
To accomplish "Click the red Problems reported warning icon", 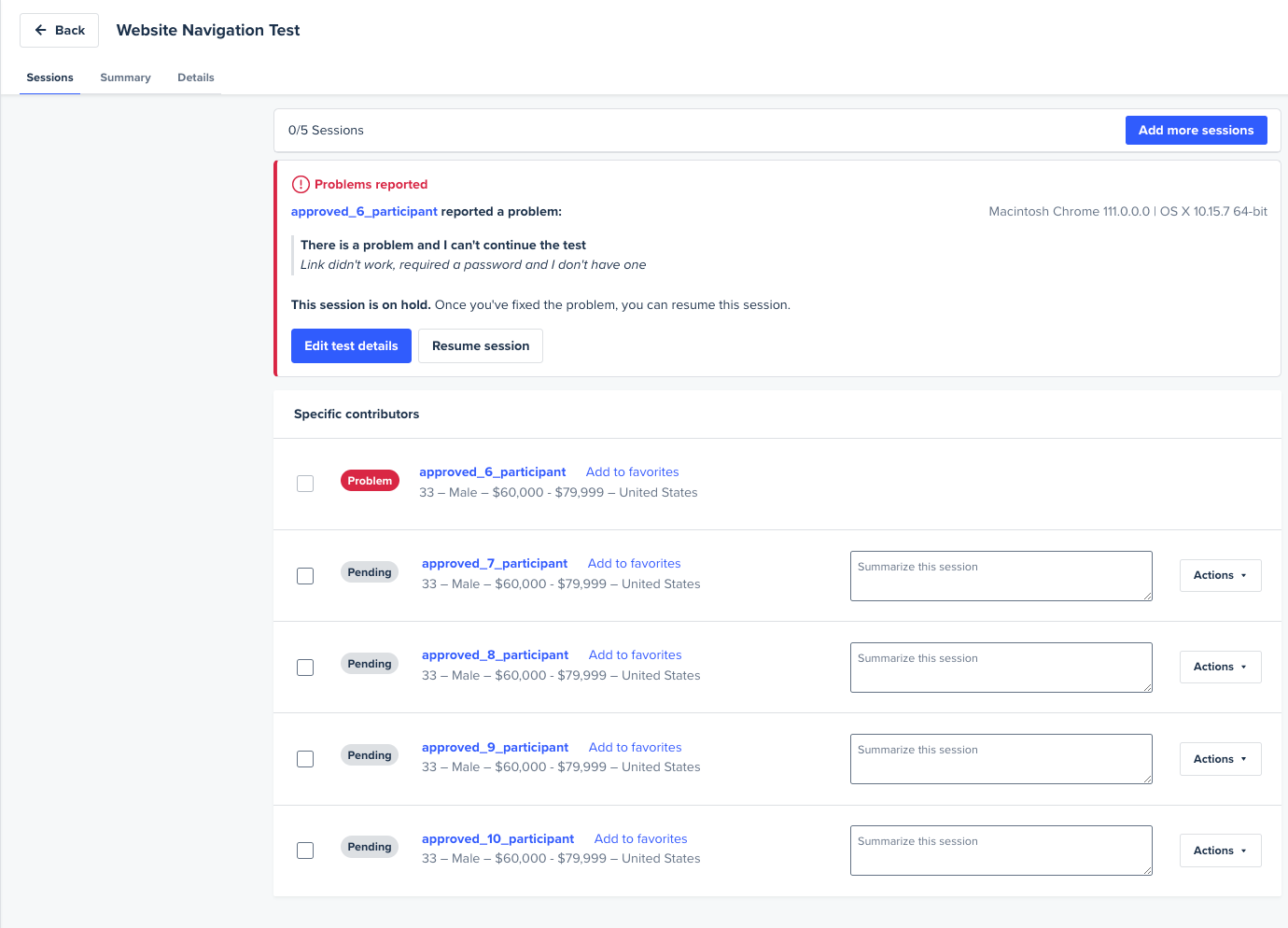I will [x=301, y=185].
